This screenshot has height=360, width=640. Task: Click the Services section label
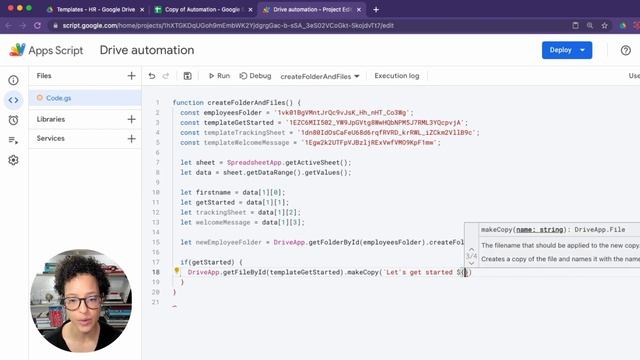(51, 138)
